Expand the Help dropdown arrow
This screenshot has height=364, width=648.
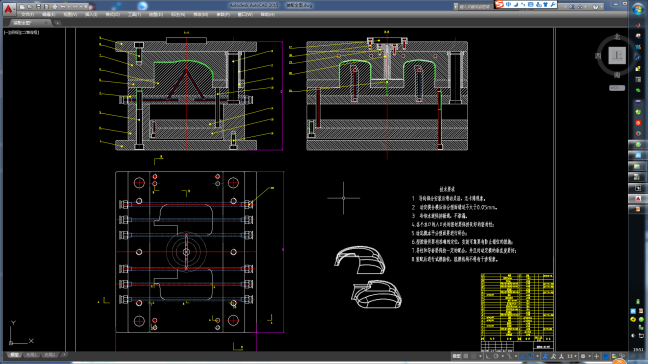(601, 7)
